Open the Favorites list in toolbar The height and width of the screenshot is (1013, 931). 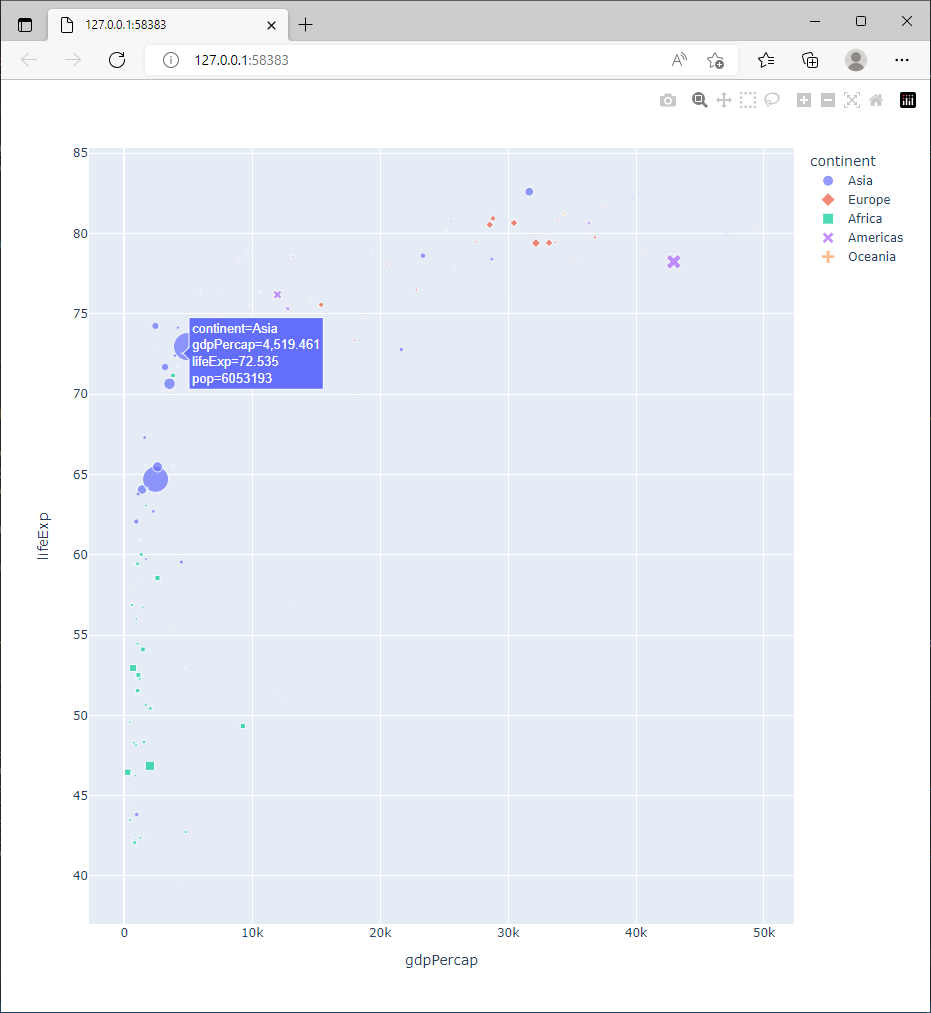tap(766, 60)
